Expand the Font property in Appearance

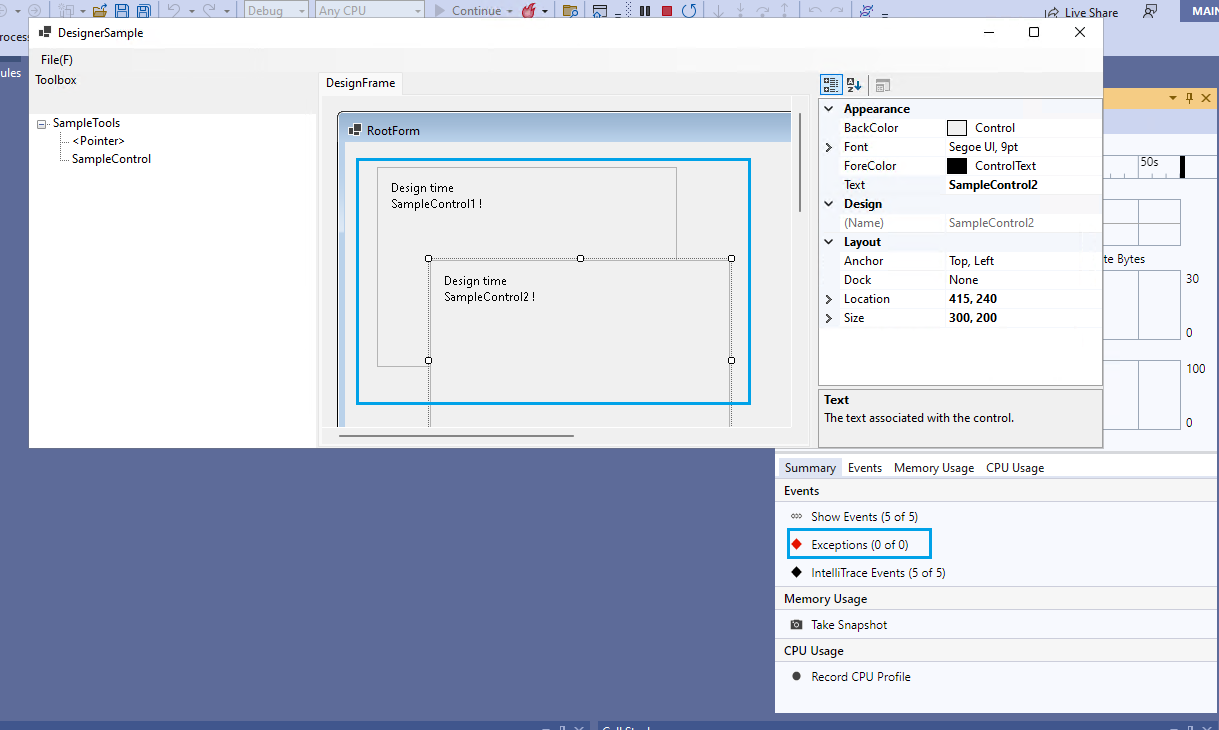point(828,146)
